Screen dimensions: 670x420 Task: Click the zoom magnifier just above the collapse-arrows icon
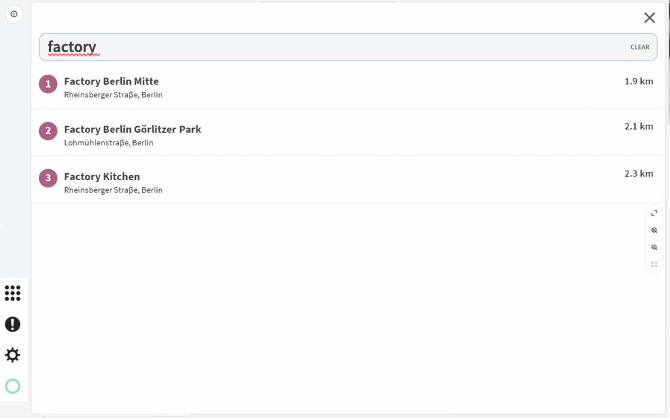click(x=654, y=247)
